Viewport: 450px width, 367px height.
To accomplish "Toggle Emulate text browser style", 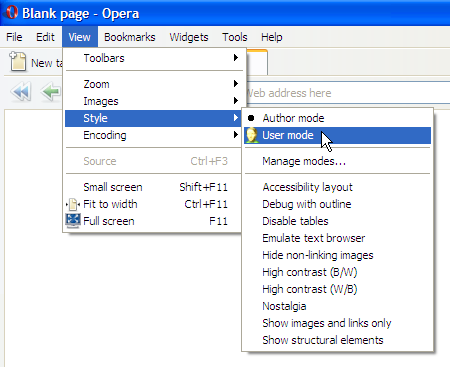I will (337, 238).
